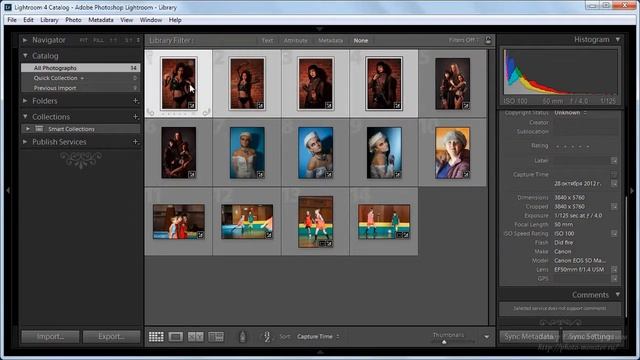Screen dimensions: 640x360
Task: Click the grid vertical scrollbar
Action: (491, 187)
